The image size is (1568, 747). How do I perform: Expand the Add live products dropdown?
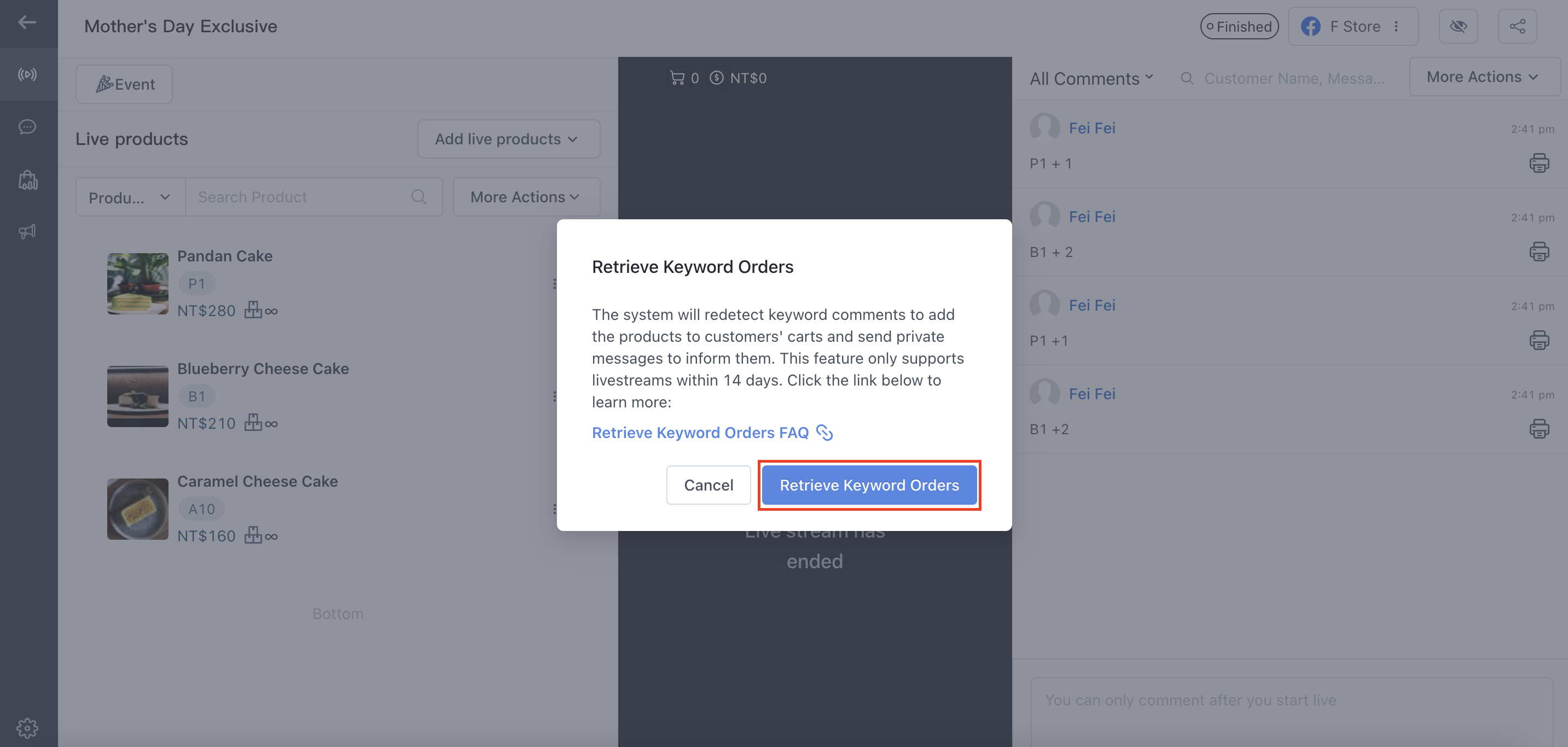coord(508,139)
